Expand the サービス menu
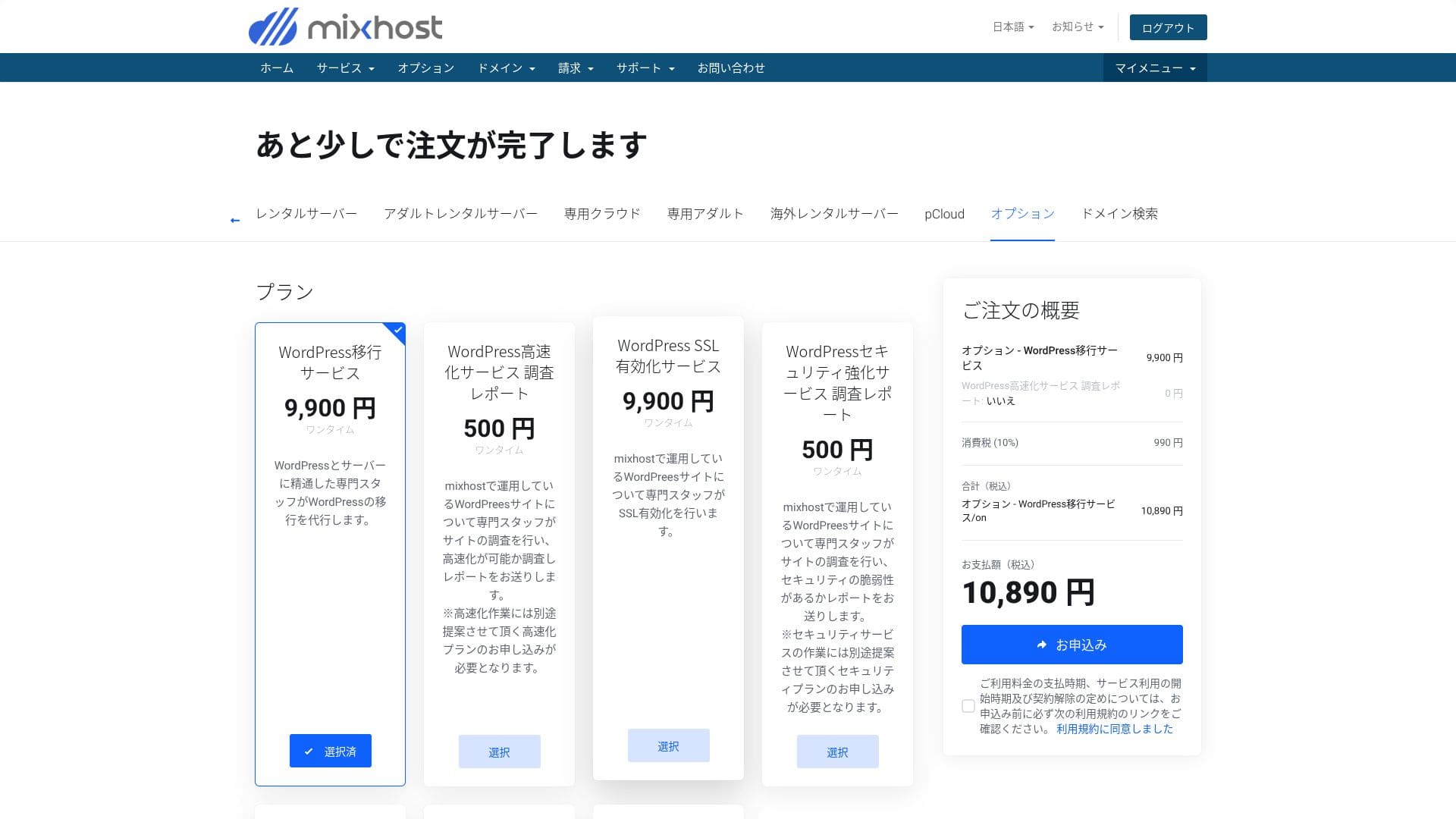The width and height of the screenshot is (1456, 819). (x=345, y=68)
